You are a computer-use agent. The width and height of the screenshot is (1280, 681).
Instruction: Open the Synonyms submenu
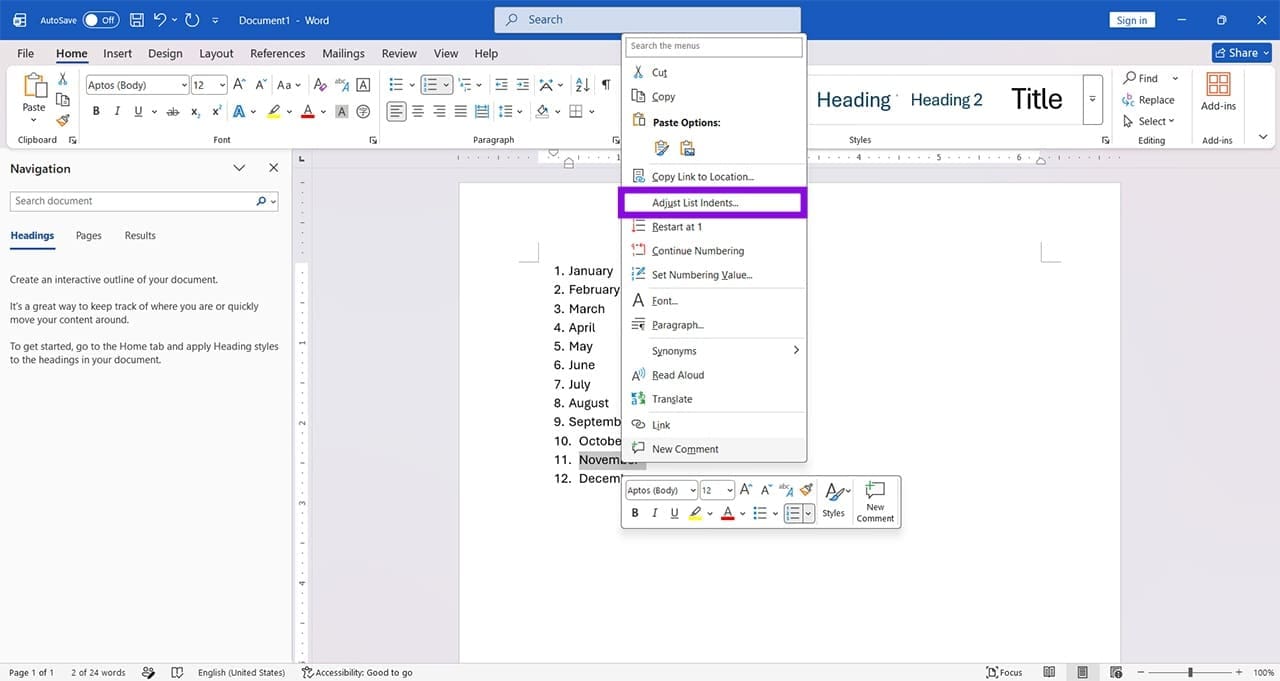click(x=712, y=351)
